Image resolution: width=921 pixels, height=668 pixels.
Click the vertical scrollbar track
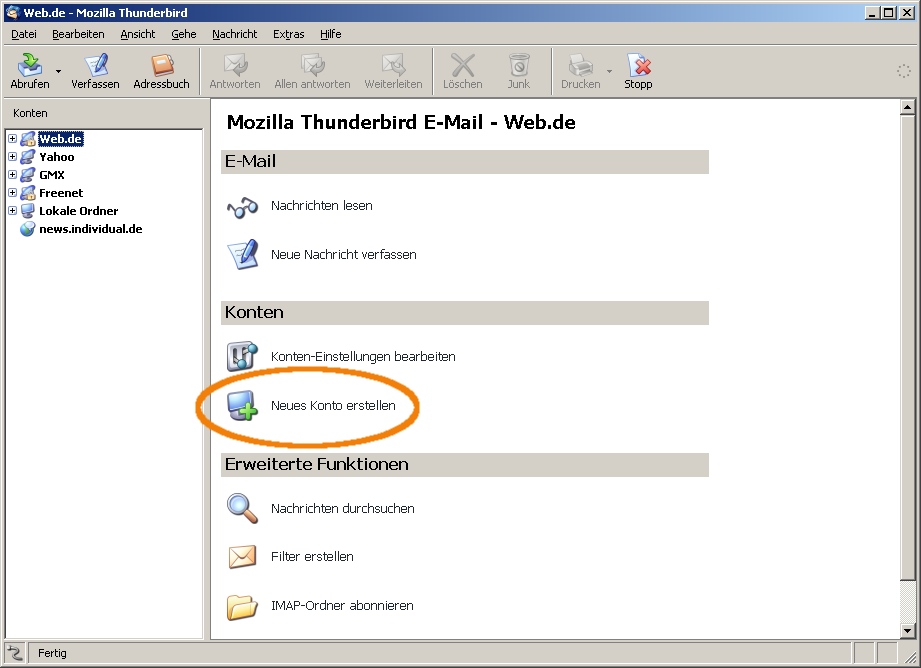coord(907,602)
